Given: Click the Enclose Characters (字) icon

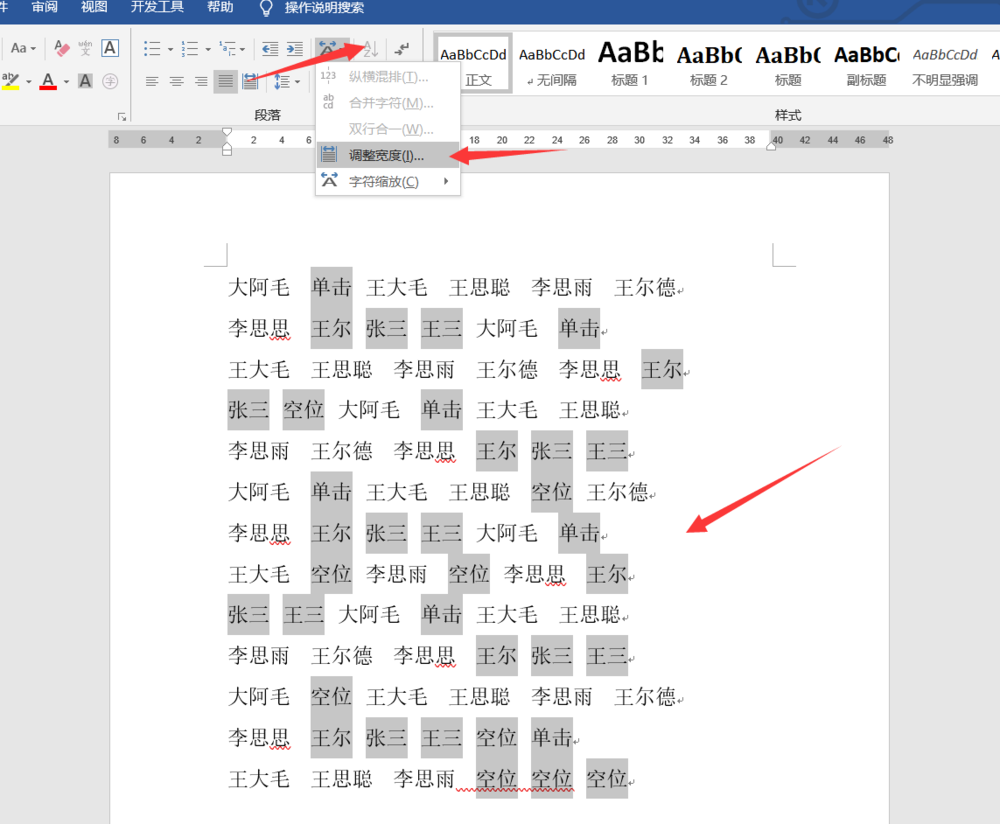Looking at the screenshot, I should 110,81.
